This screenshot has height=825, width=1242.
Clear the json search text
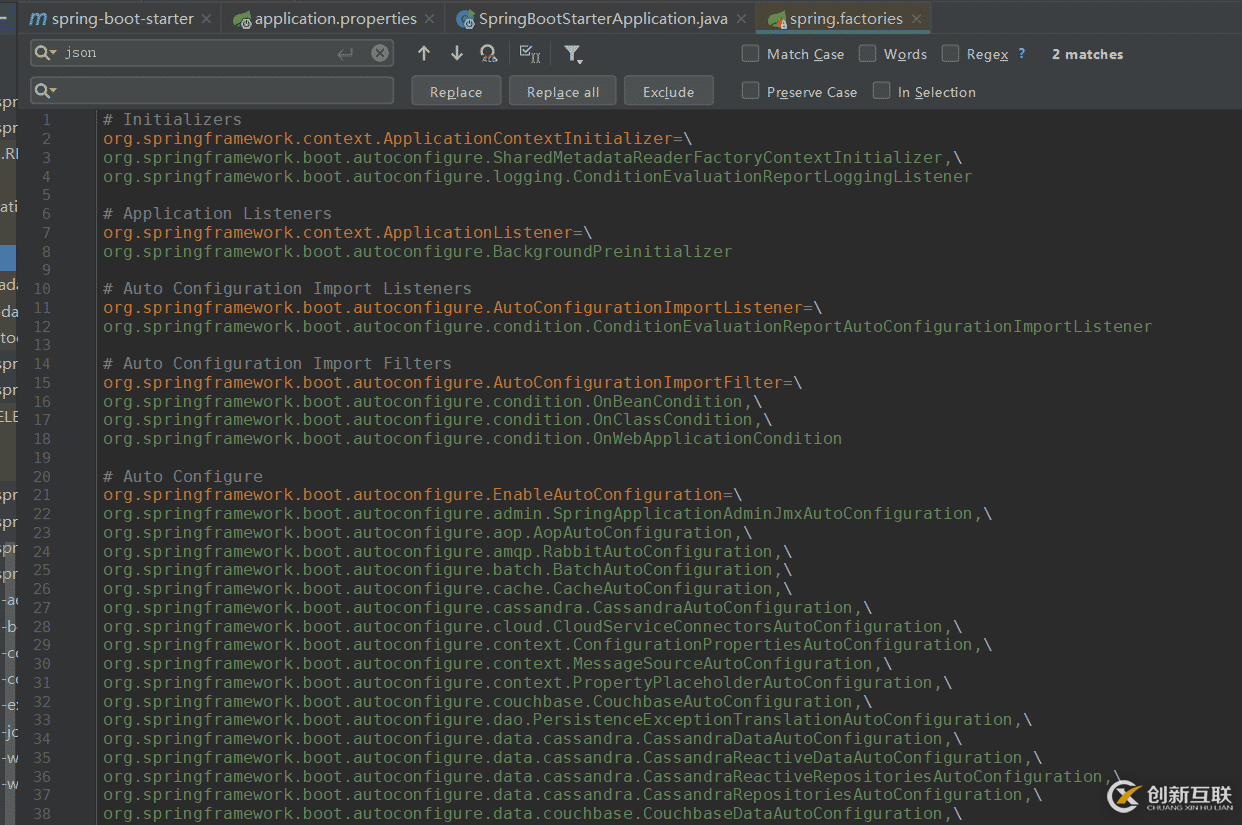(380, 54)
